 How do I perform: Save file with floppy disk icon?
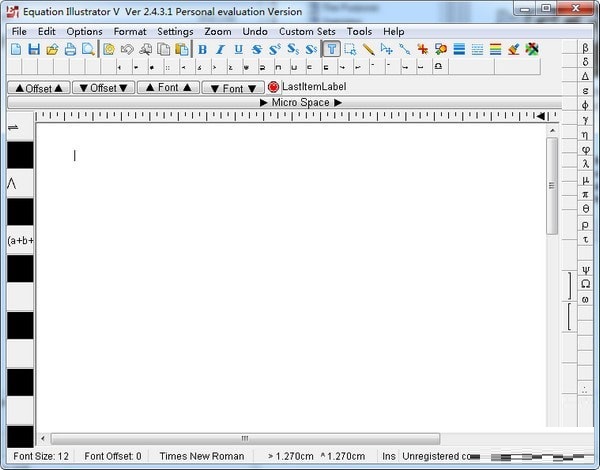34,49
